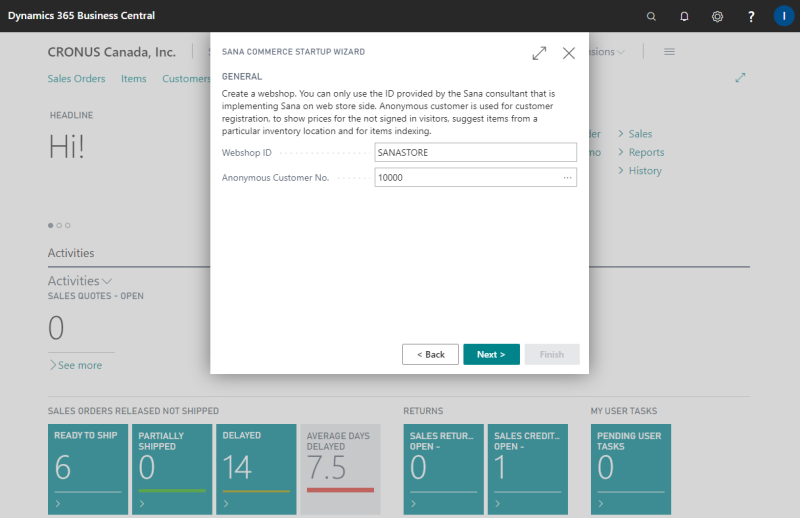Open the Pending User Tasks tile
Viewport: 800px width, 518px height.
coord(631,469)
